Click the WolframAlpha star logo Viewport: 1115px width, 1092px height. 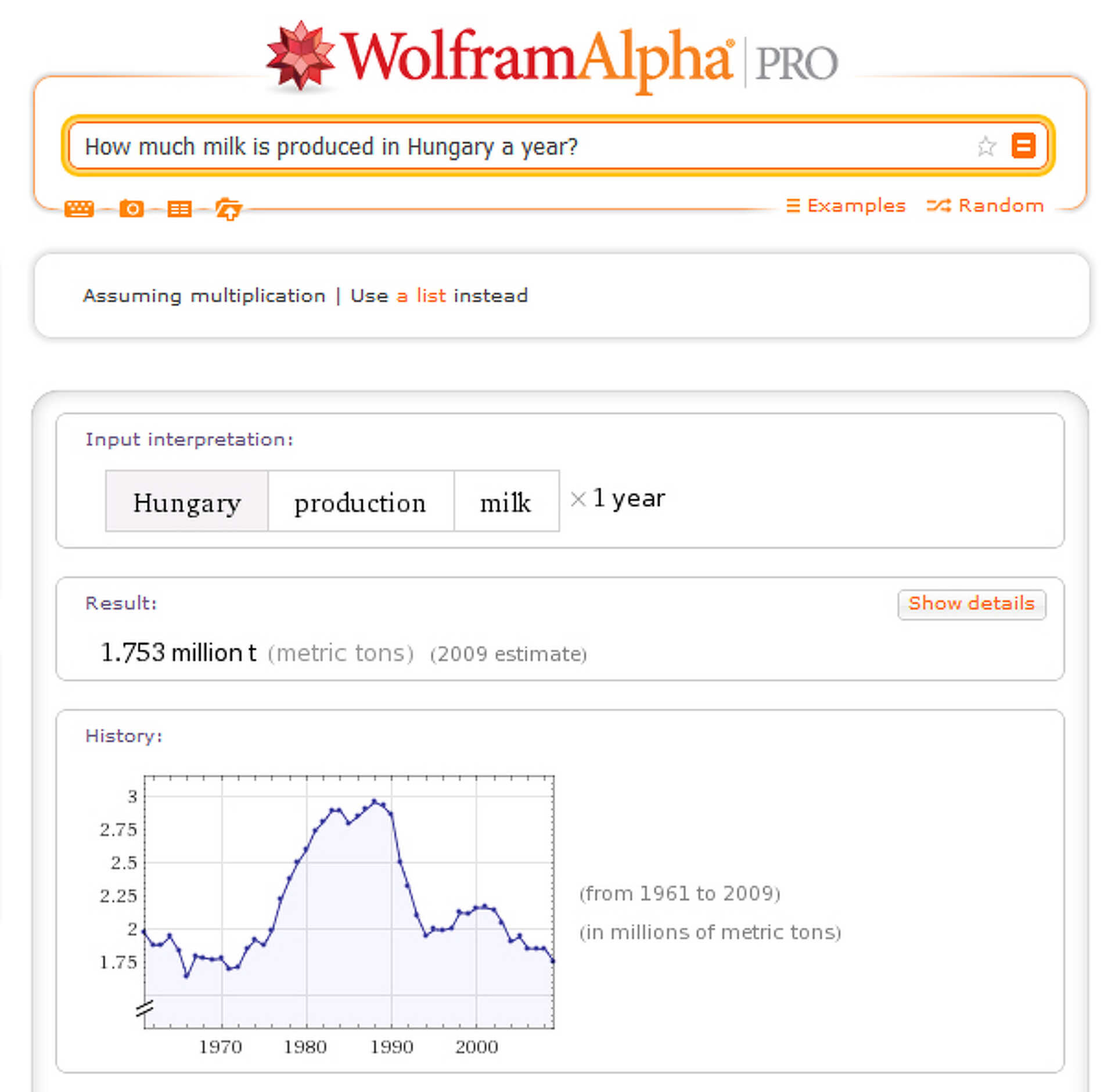tap(300, 56)
